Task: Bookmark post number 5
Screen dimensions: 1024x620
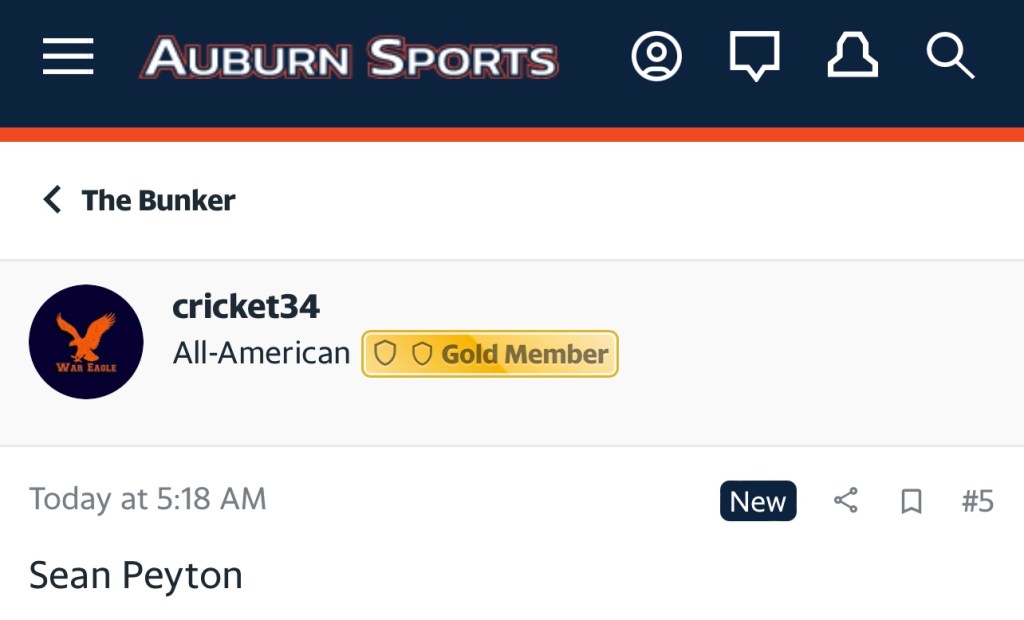Action: [911, 501]
